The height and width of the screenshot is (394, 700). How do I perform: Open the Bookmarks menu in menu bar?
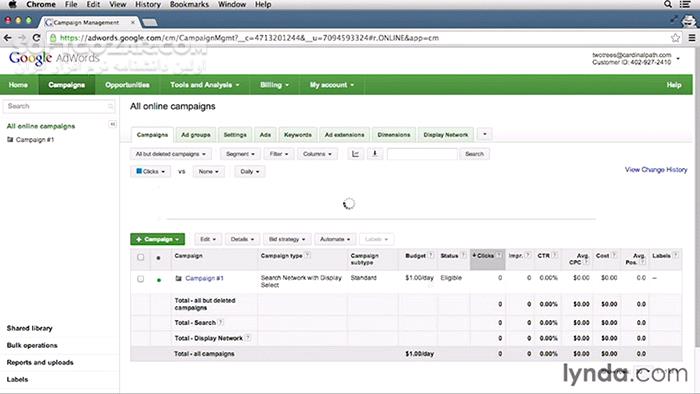[189, 4]
